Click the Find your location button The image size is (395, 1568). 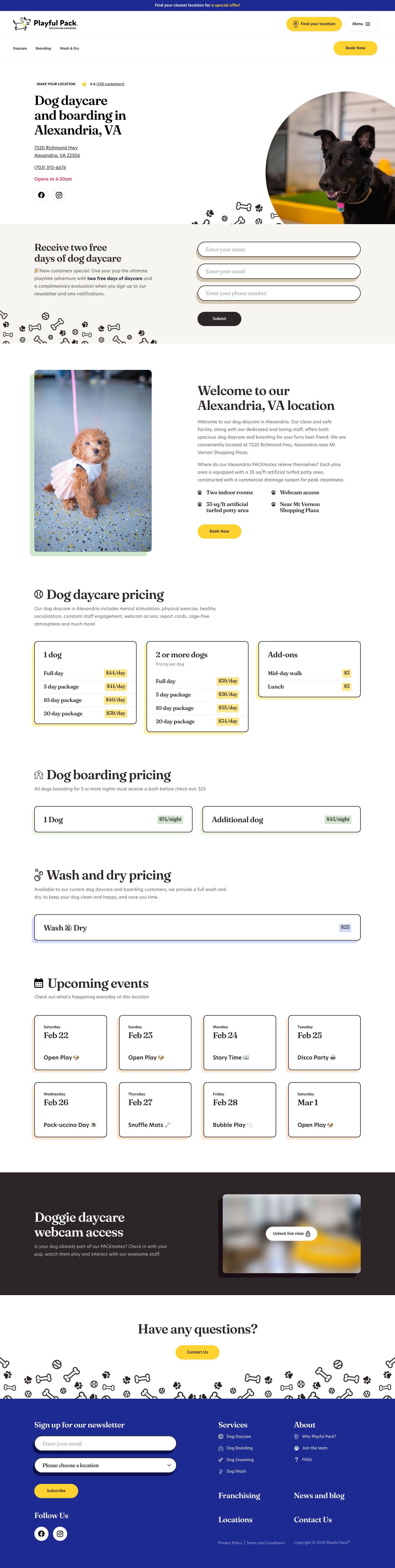click(314, 24)
